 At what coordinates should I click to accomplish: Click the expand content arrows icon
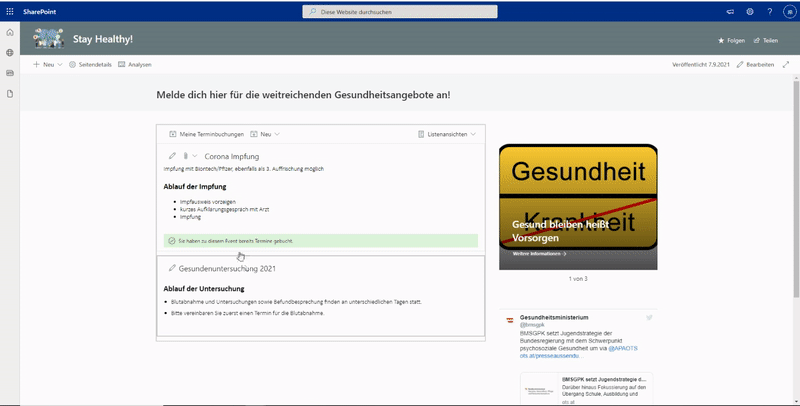coord(786,64)
